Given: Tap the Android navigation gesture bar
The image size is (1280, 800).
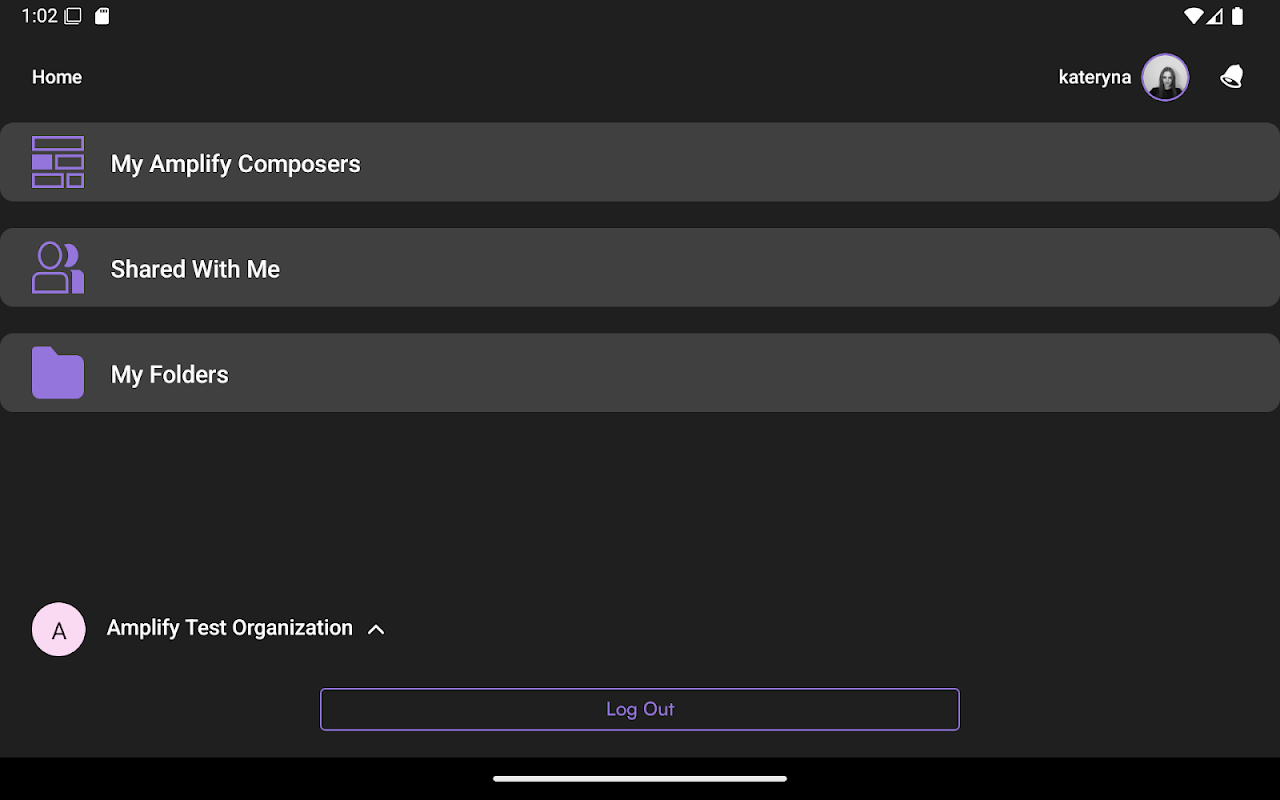Looking at the screenshot, I should [640, 778].
